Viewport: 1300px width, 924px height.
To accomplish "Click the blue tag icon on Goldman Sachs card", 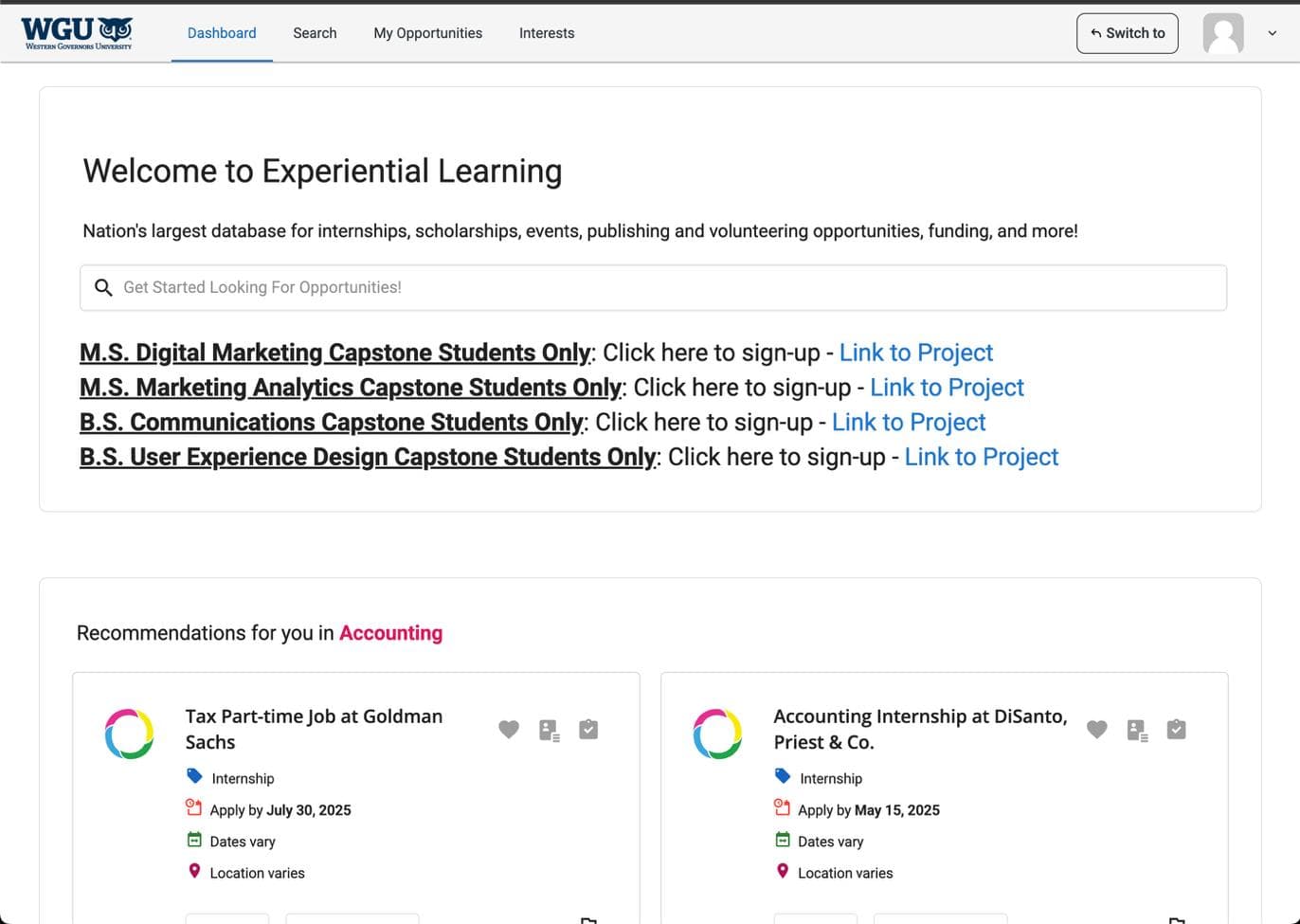I will [194, 776].
